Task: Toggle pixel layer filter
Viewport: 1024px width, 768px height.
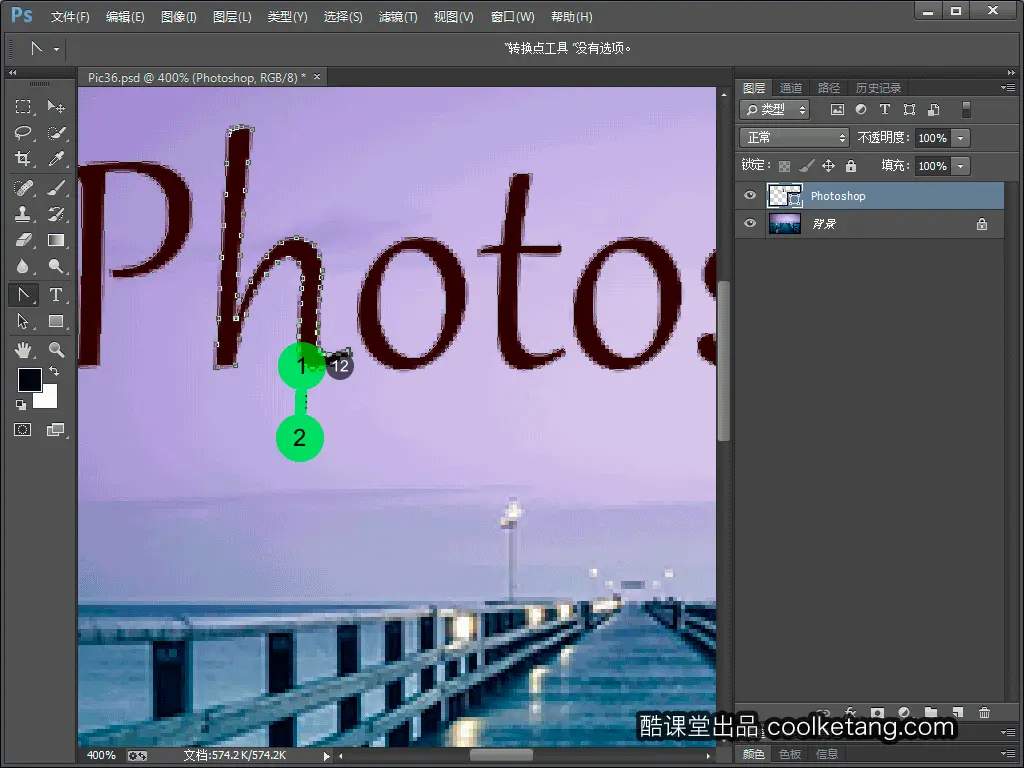Action: coord(837,110)
